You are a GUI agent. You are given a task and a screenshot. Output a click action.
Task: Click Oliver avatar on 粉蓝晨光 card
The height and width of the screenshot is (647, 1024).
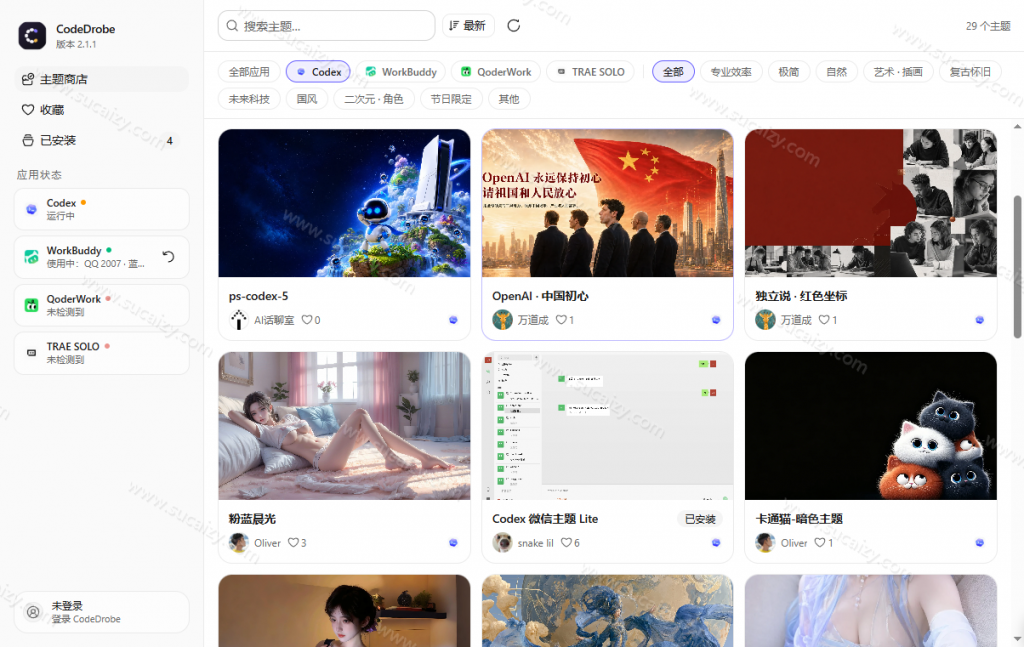239,543
